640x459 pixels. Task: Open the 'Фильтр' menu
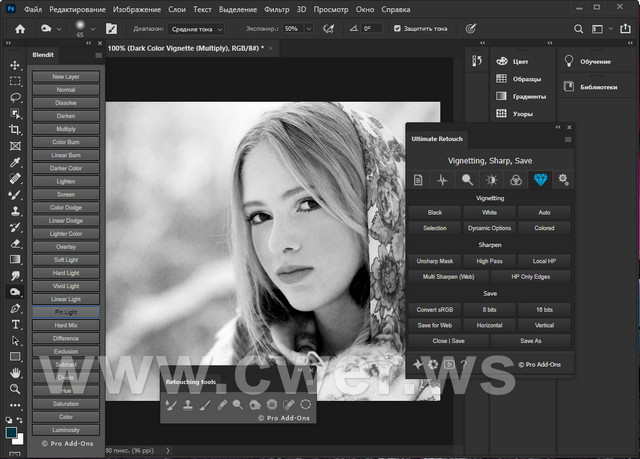pyautogui.click(x=277, y=7)
